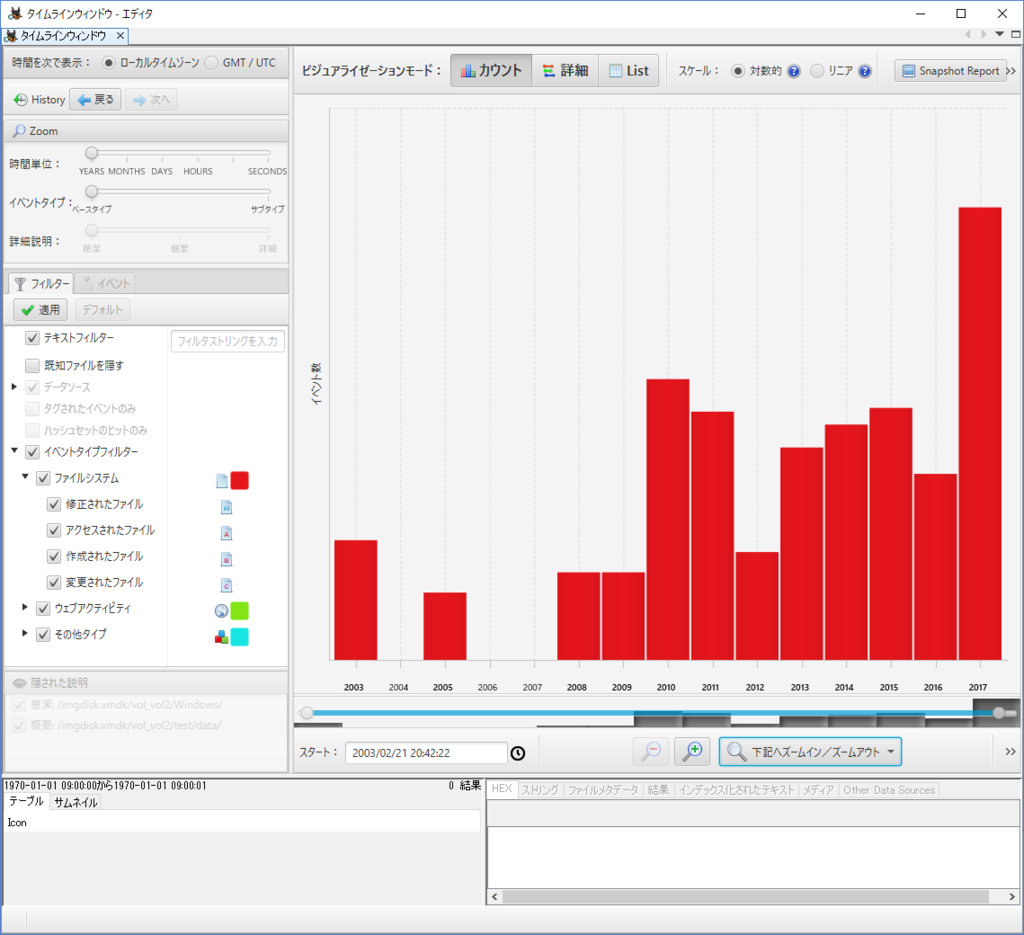Click the History clock icon
This screenshot has width=1024, height=935.
click(20, 100)
